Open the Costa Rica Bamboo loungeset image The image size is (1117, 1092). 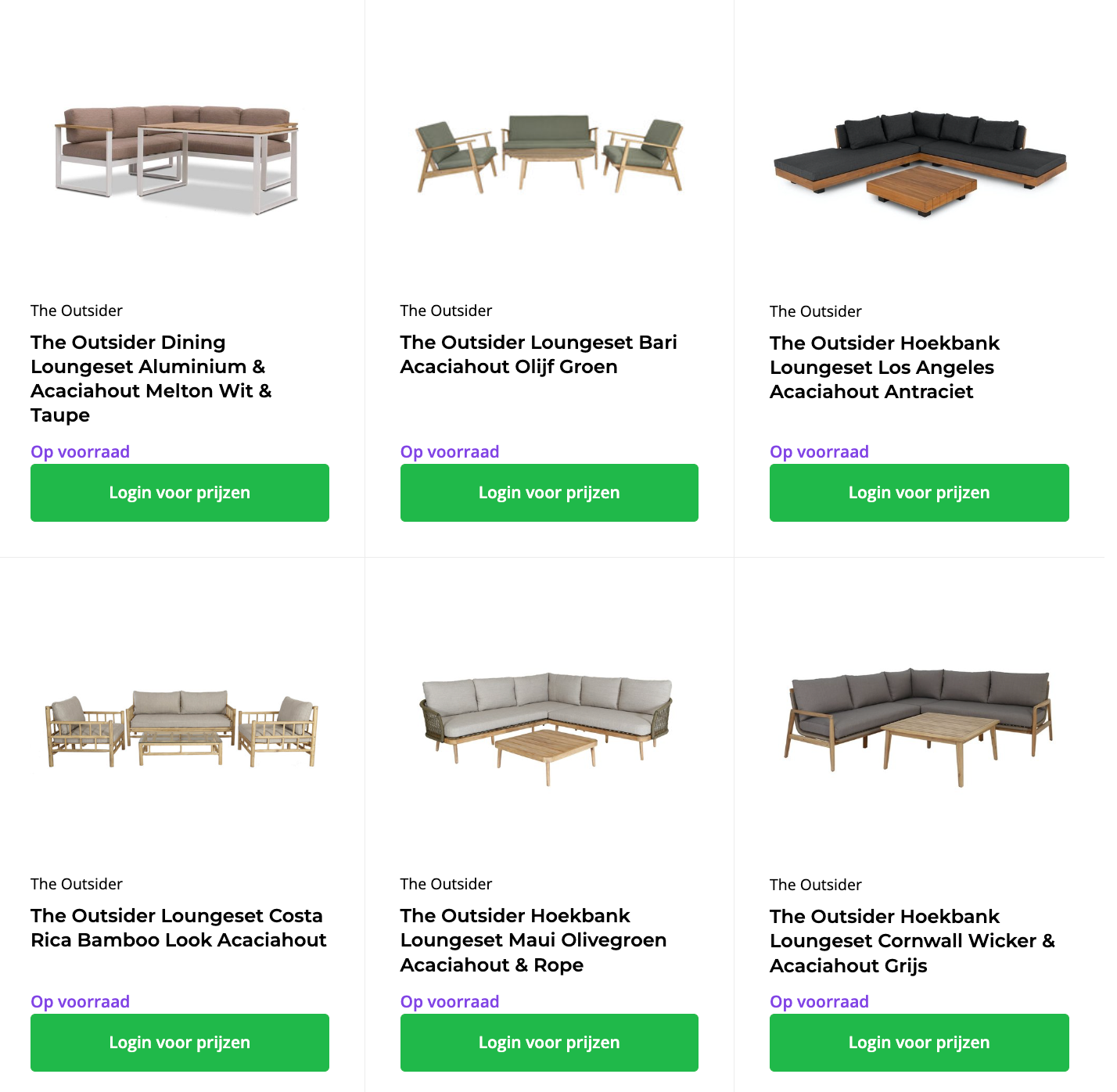[x=179, y=729]
